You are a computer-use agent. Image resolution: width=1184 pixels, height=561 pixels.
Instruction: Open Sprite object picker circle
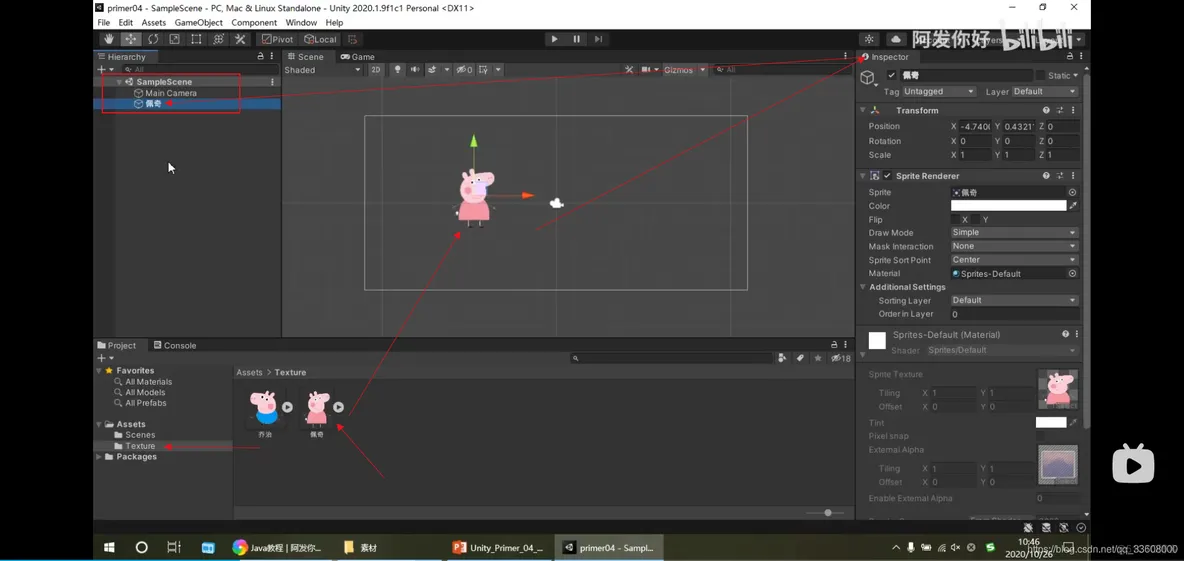point(1072,193)
